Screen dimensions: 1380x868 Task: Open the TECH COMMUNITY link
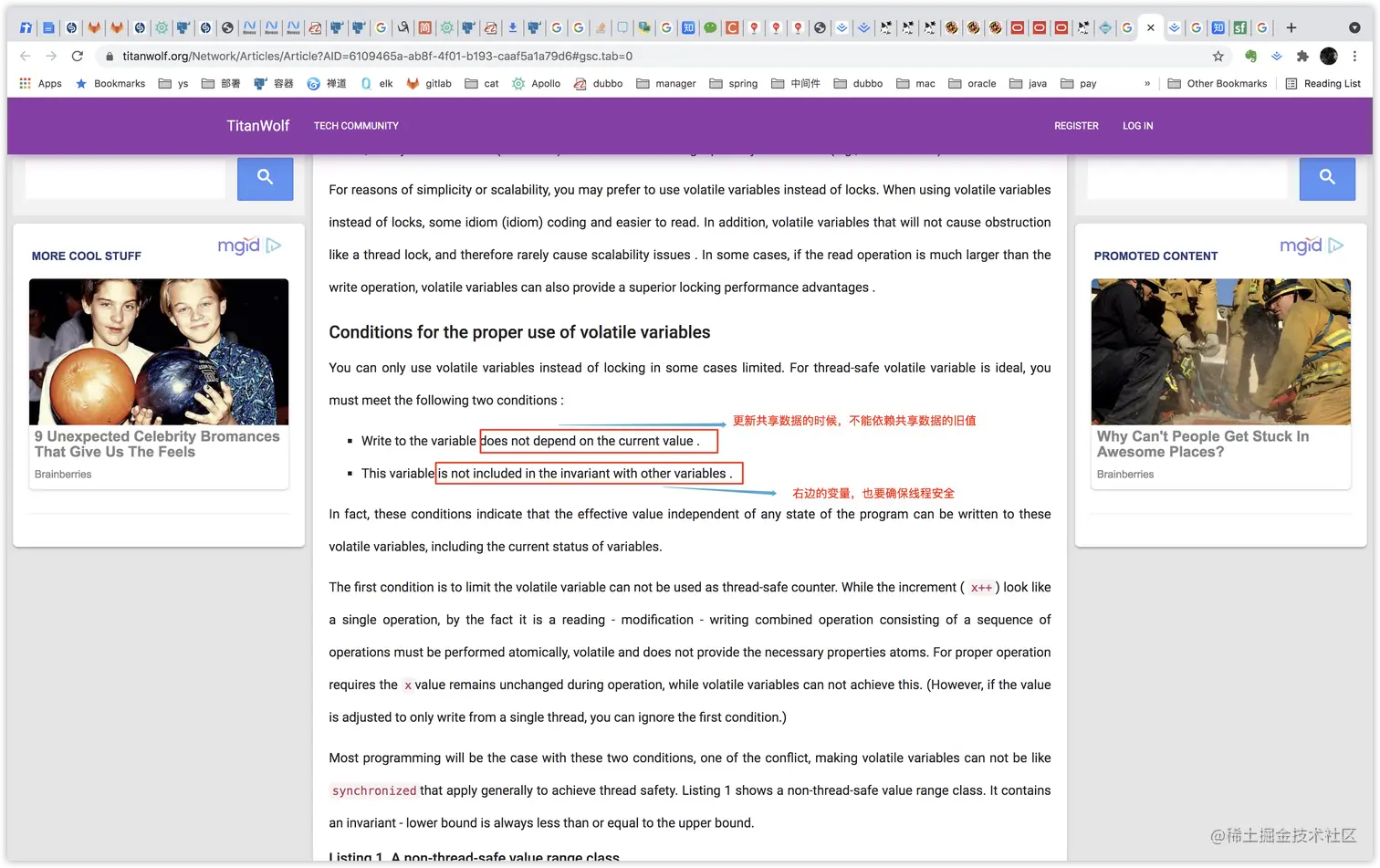356,126
